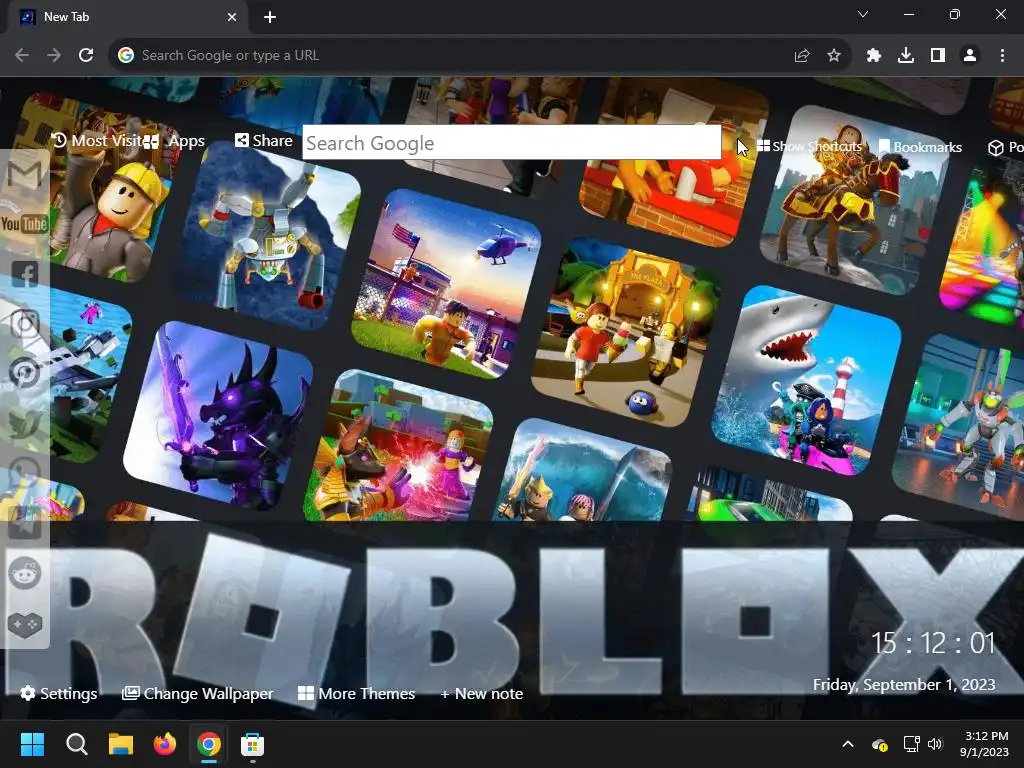Image resolution: width=1024 pixels, height=768 pixels.
Task: Open the Instagram sidebar shortcut
Action: [x=25, y=324]
